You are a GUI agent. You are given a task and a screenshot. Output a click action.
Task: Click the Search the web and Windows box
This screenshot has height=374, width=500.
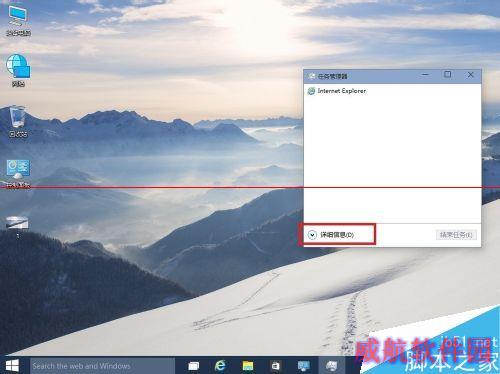point(102,366)
